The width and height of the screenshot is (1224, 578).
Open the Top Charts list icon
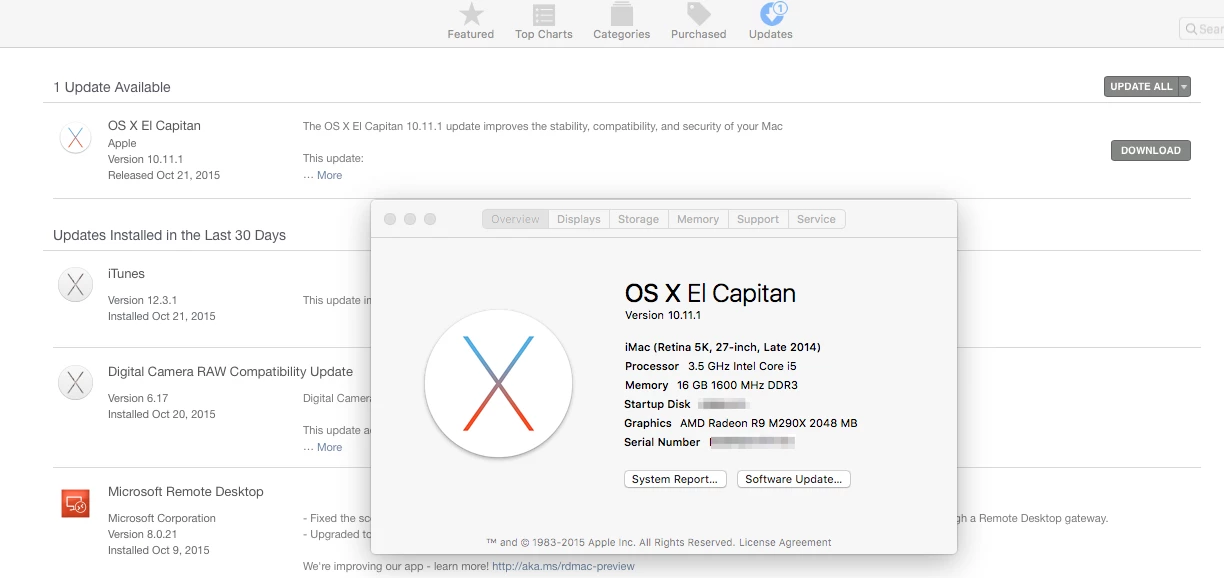click(x=544, y=14)
